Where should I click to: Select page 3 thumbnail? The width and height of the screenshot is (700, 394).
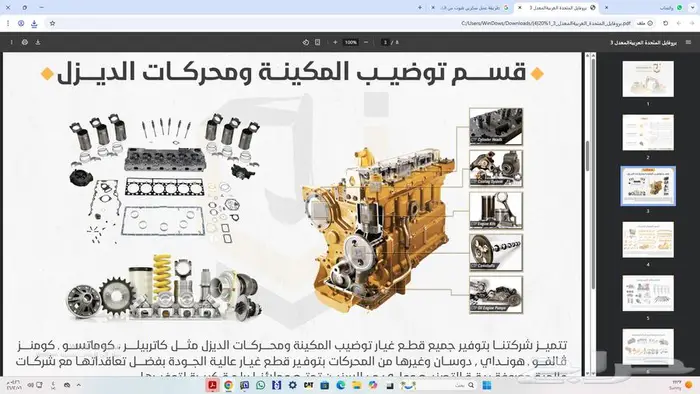(648, 186)
